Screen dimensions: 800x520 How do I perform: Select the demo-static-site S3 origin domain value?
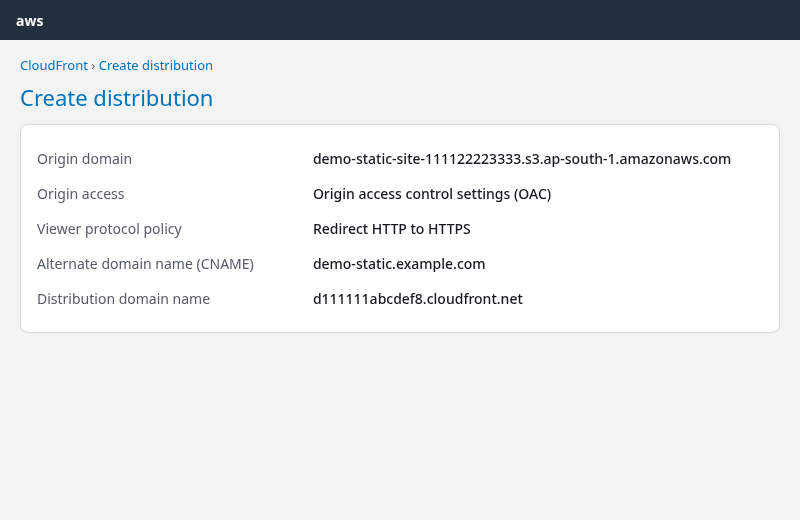coord(522,159)
